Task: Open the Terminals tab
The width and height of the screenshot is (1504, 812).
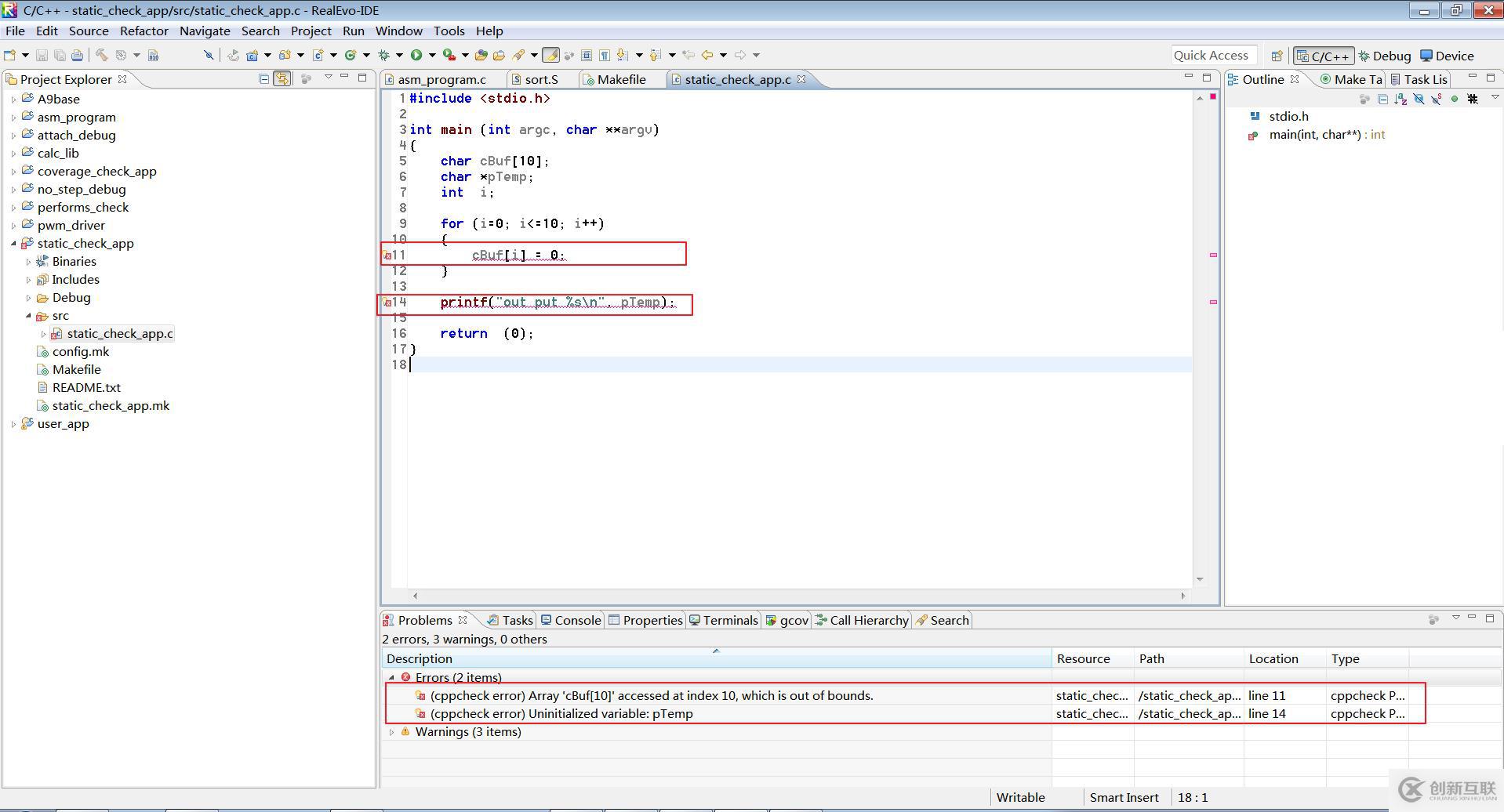Action: pos(723,620)
